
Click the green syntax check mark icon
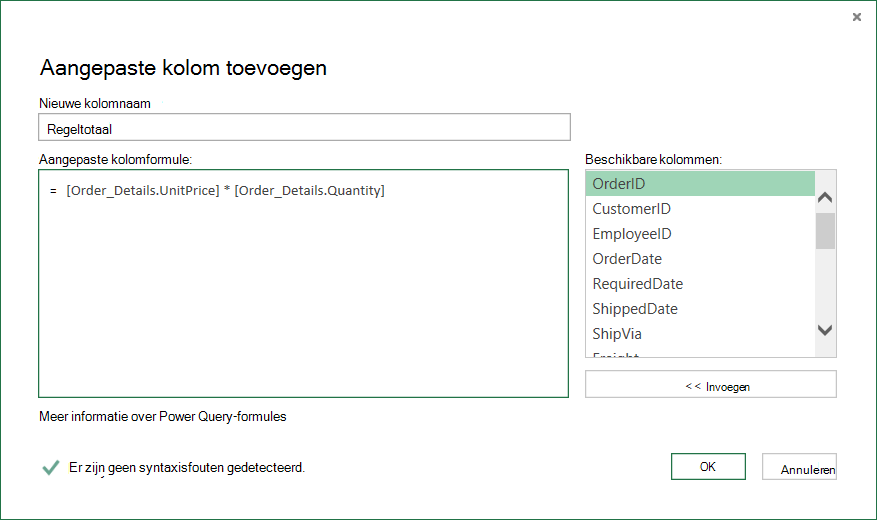coord(50,467)
